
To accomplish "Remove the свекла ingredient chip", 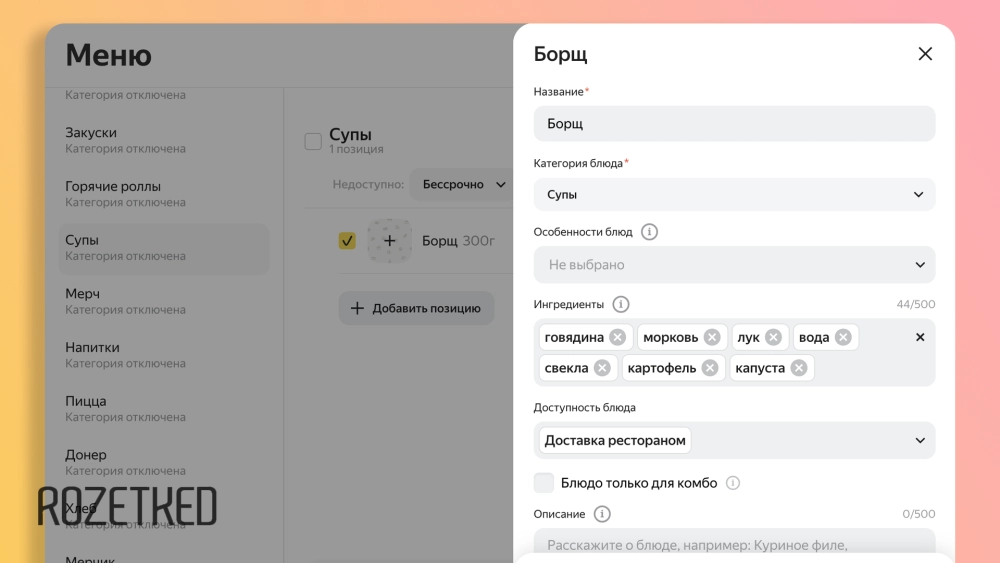I will (x=602, y=368).
